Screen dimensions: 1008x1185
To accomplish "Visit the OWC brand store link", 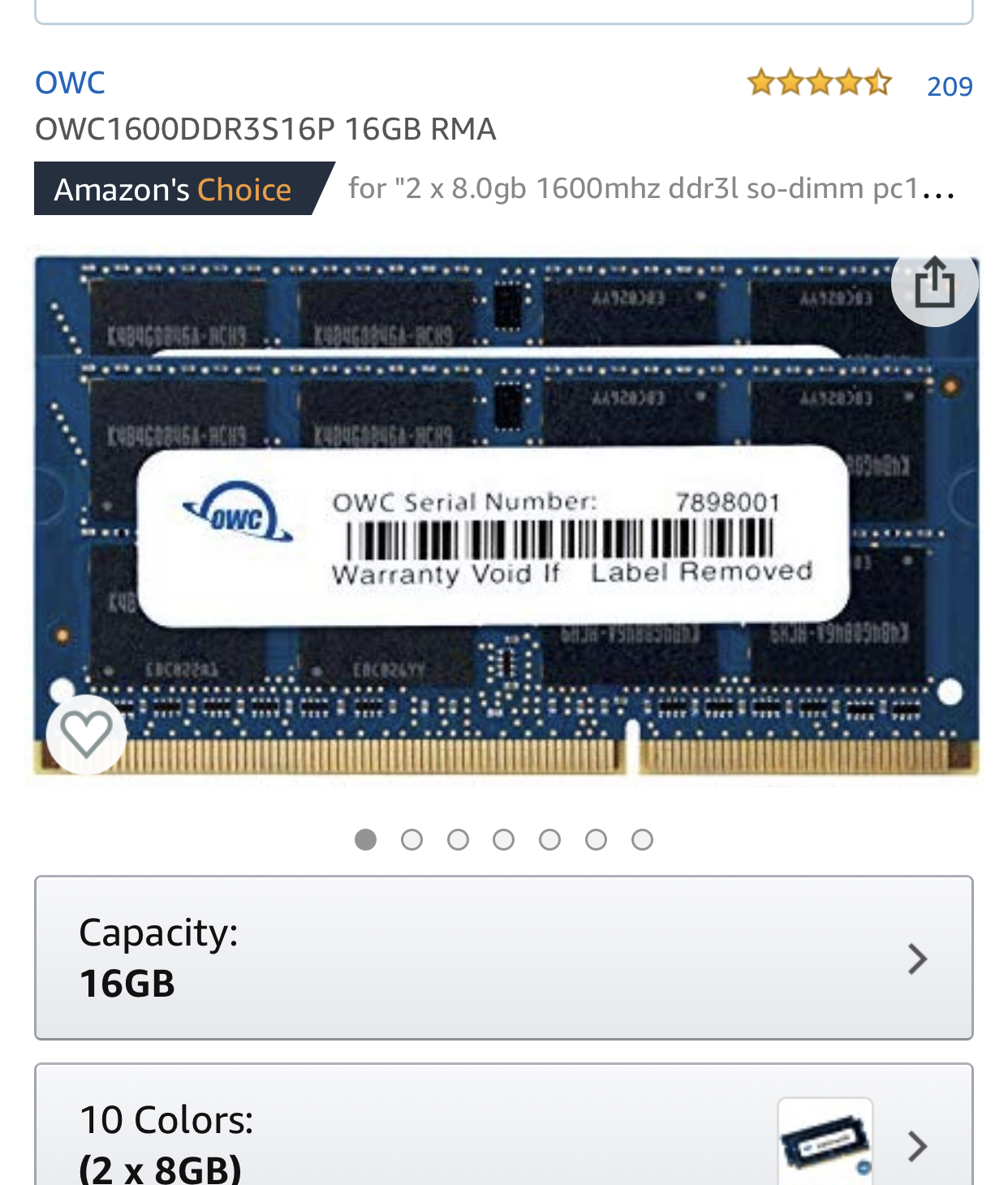I will (x=70, y=83).
